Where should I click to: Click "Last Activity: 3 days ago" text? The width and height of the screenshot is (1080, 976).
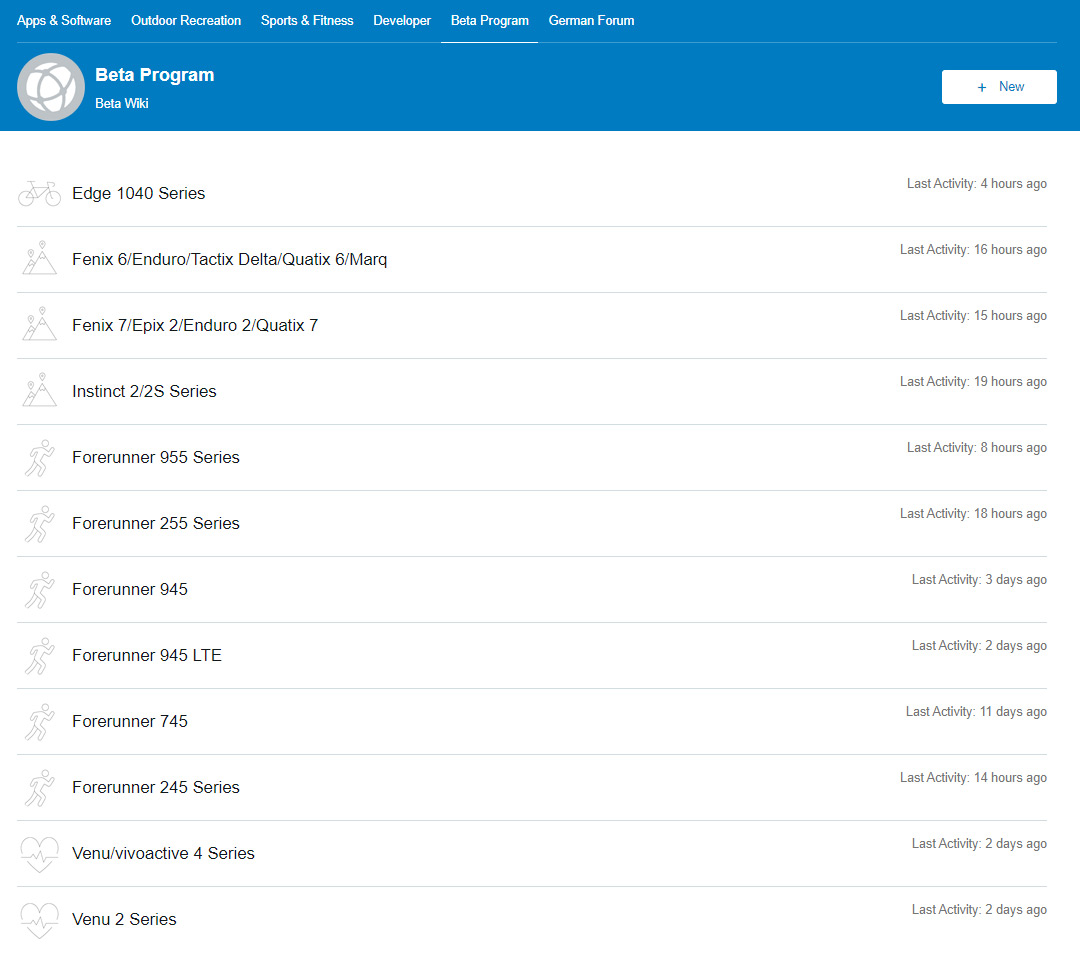[x=979, y=581]
